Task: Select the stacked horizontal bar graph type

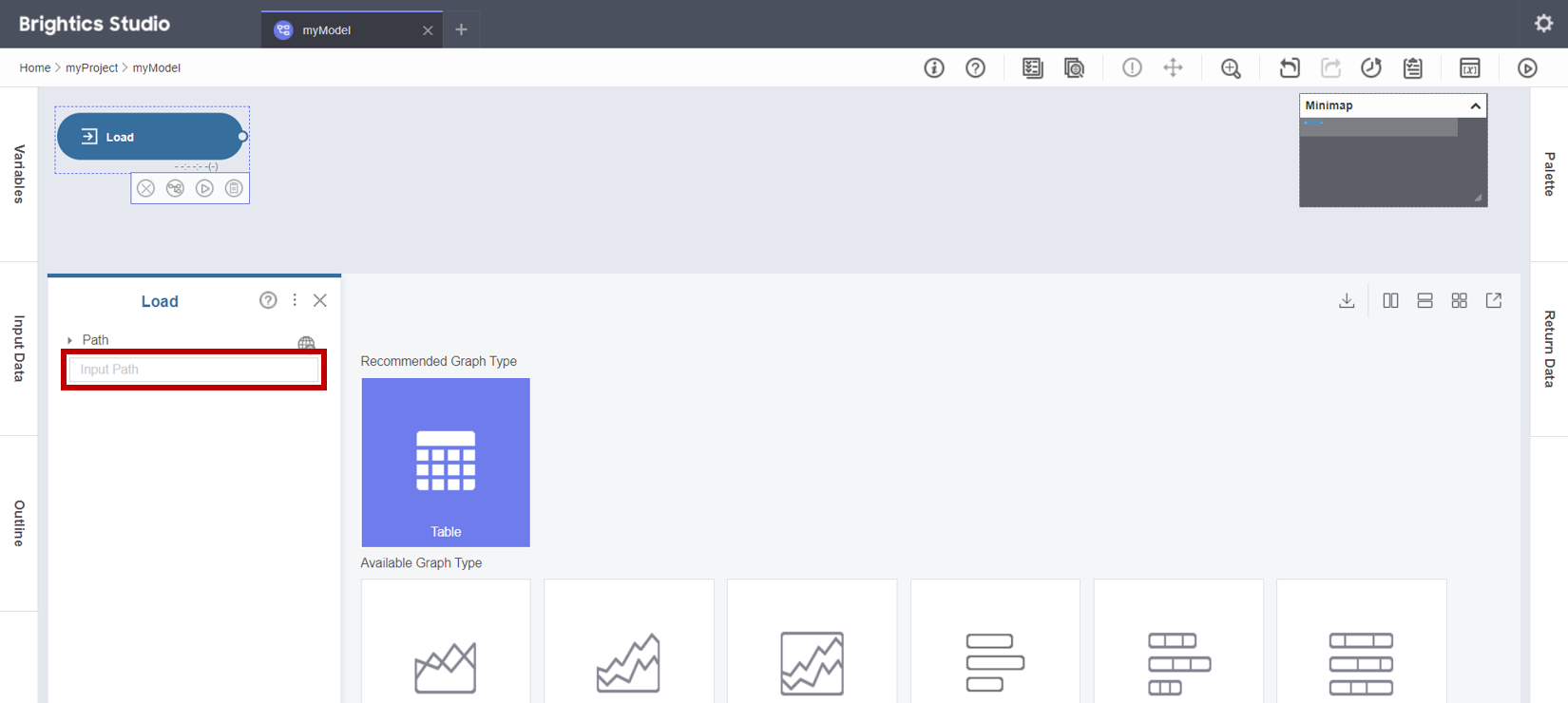Action: click(x=1178, y=641)
